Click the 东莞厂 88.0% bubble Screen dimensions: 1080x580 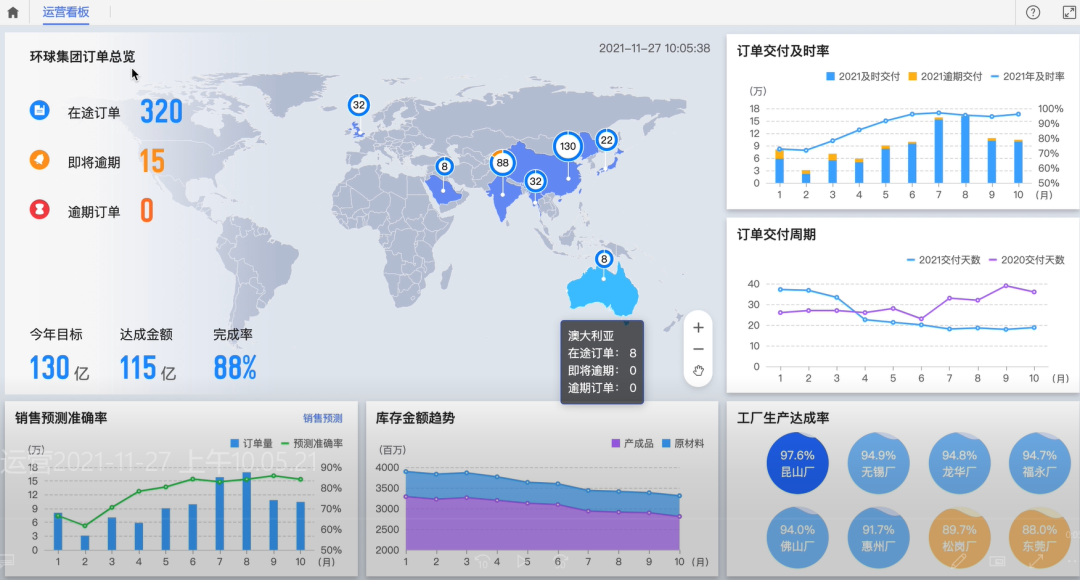click(1039, 538)
